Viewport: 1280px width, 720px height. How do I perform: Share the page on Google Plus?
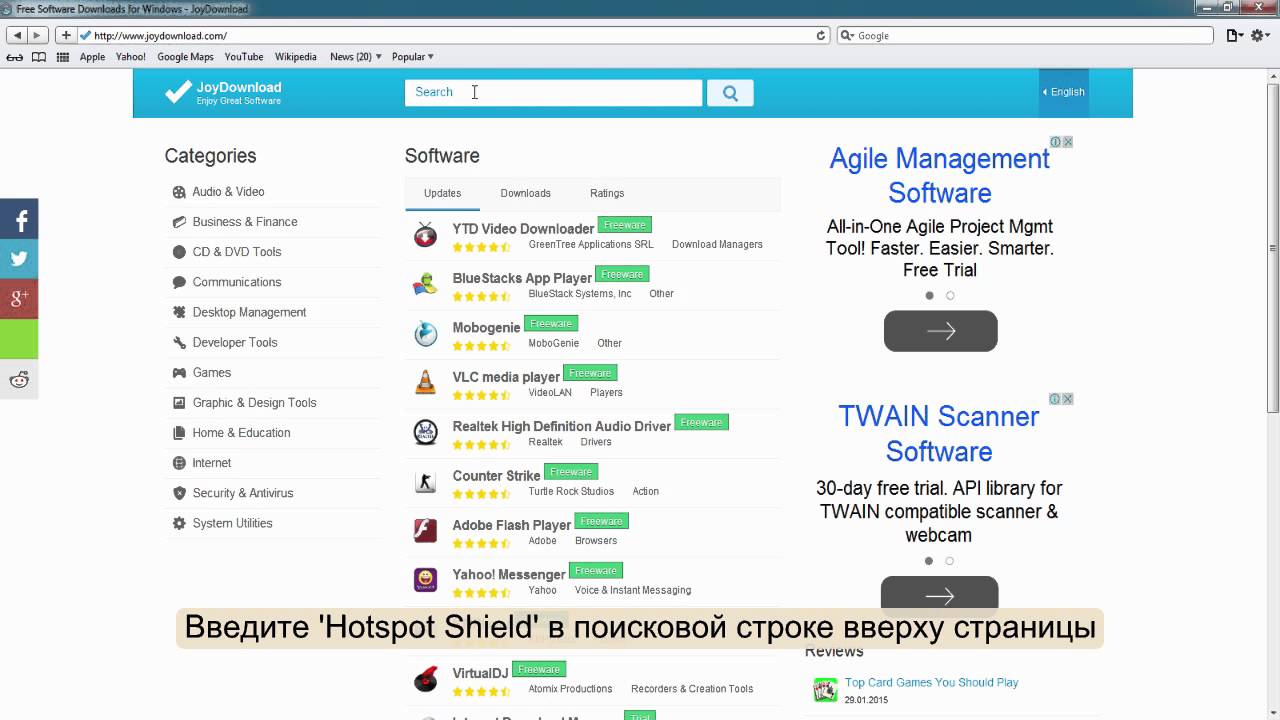[x=19, y=299]
